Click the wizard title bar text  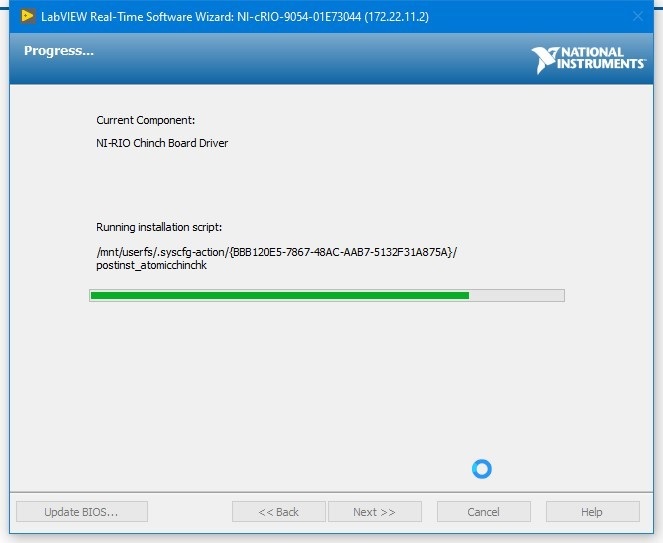point(235,17)
